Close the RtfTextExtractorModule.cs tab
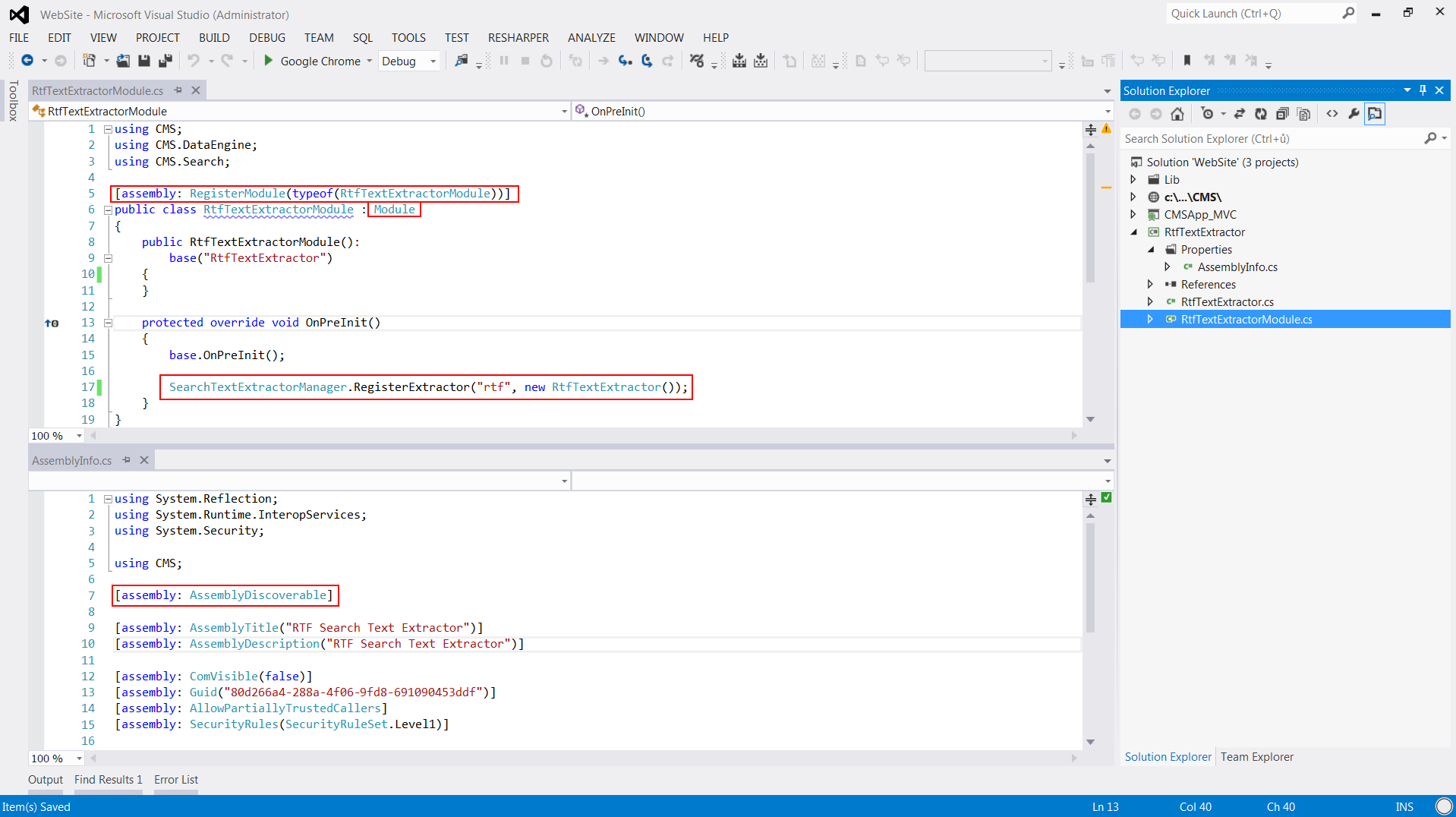Screen dimensions: 1456x817 [196, 90]
